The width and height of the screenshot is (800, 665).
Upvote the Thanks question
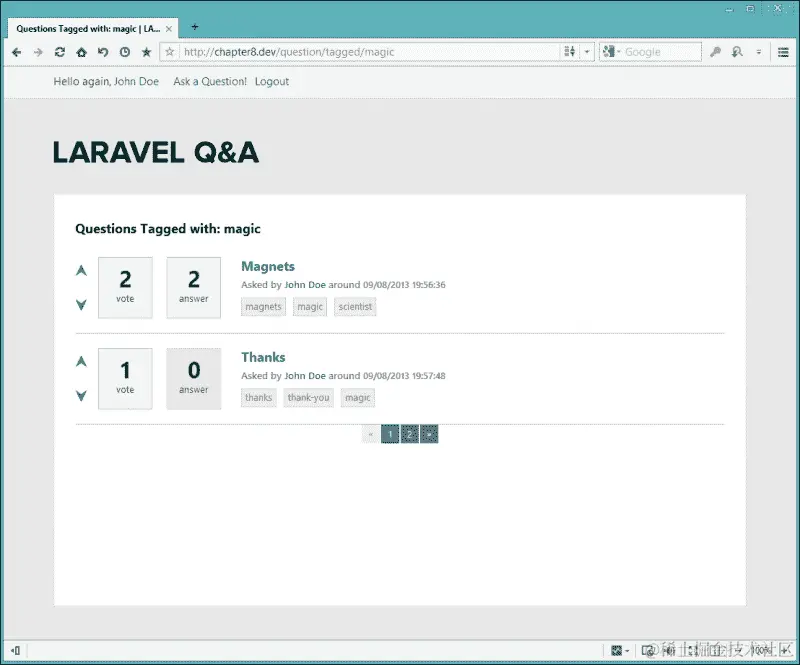pyautogui.click(x=81, y=361)
